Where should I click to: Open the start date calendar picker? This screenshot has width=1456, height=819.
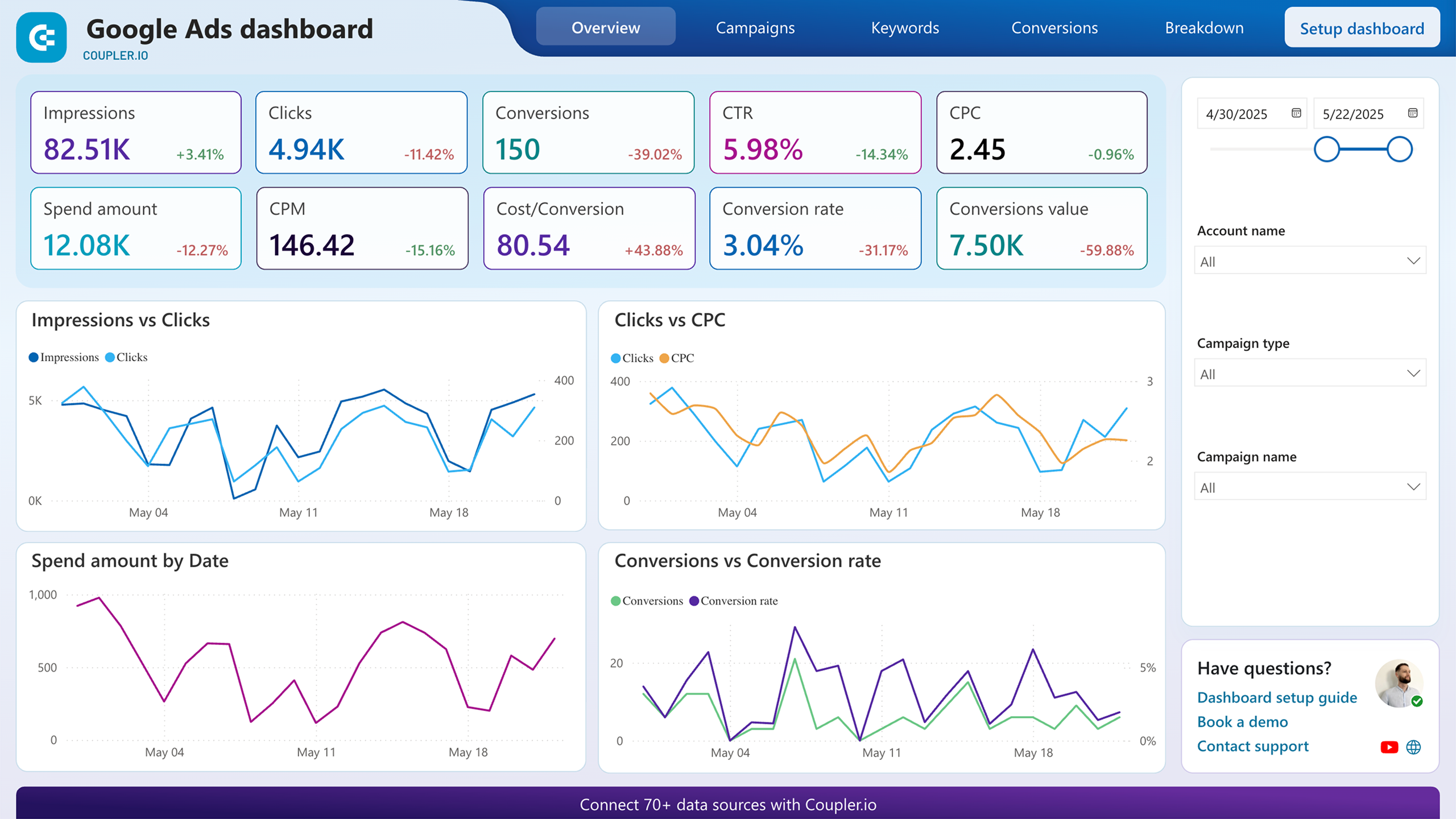click(x=1297, y=113)
